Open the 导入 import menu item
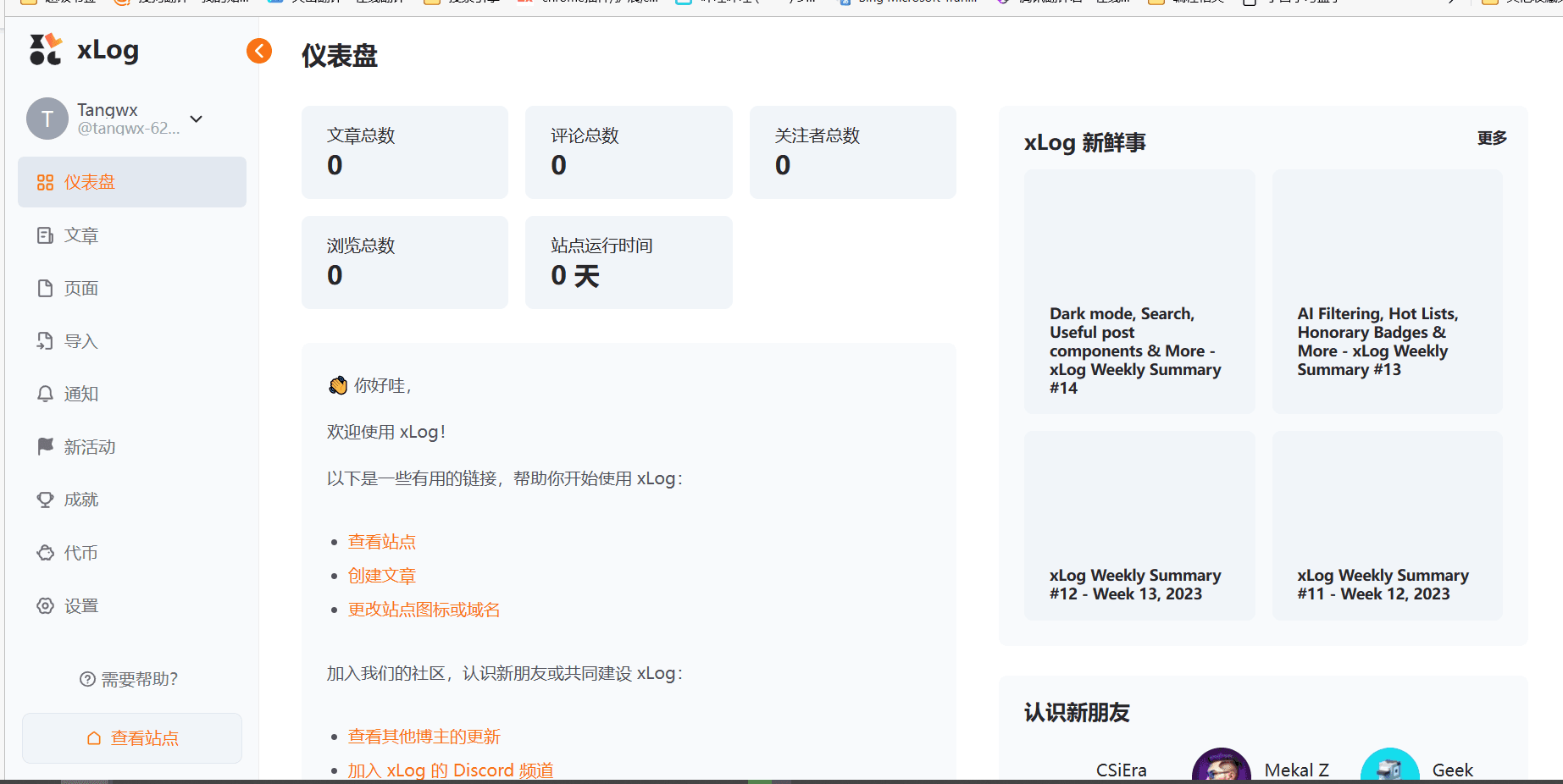 132,341
